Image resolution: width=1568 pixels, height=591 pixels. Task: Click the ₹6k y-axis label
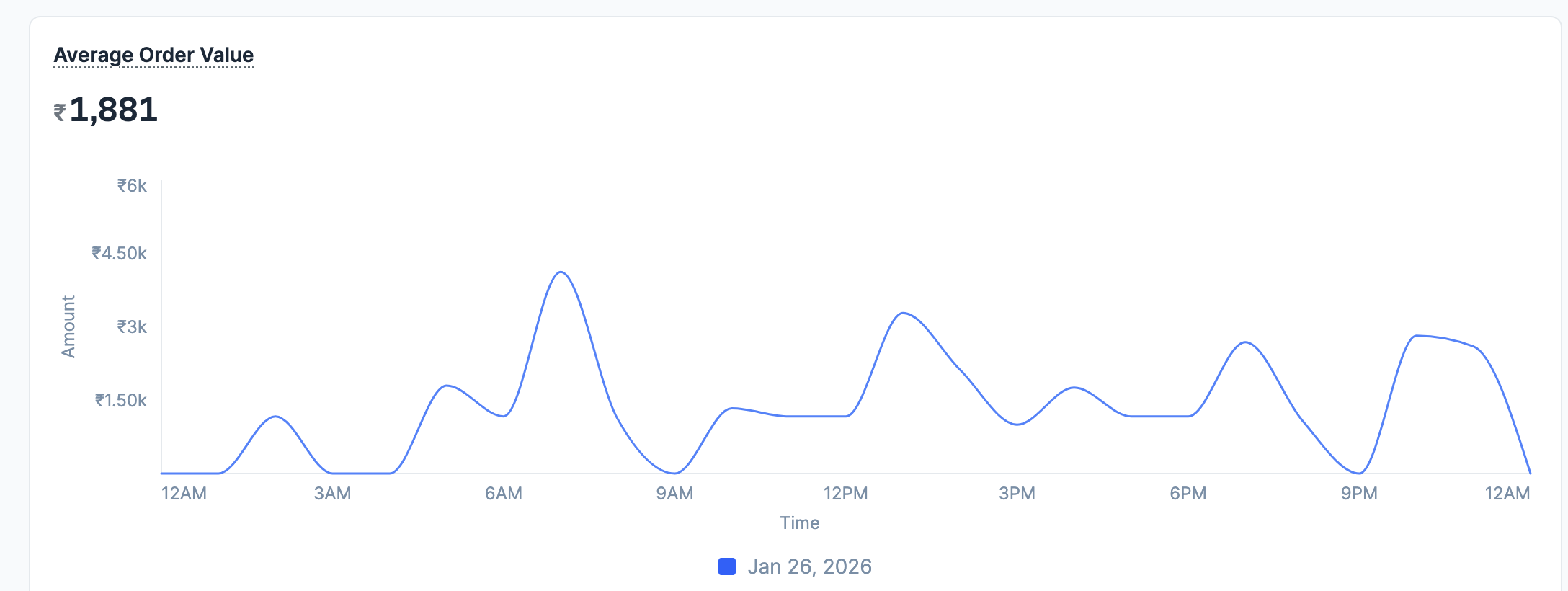coord(132,186)
